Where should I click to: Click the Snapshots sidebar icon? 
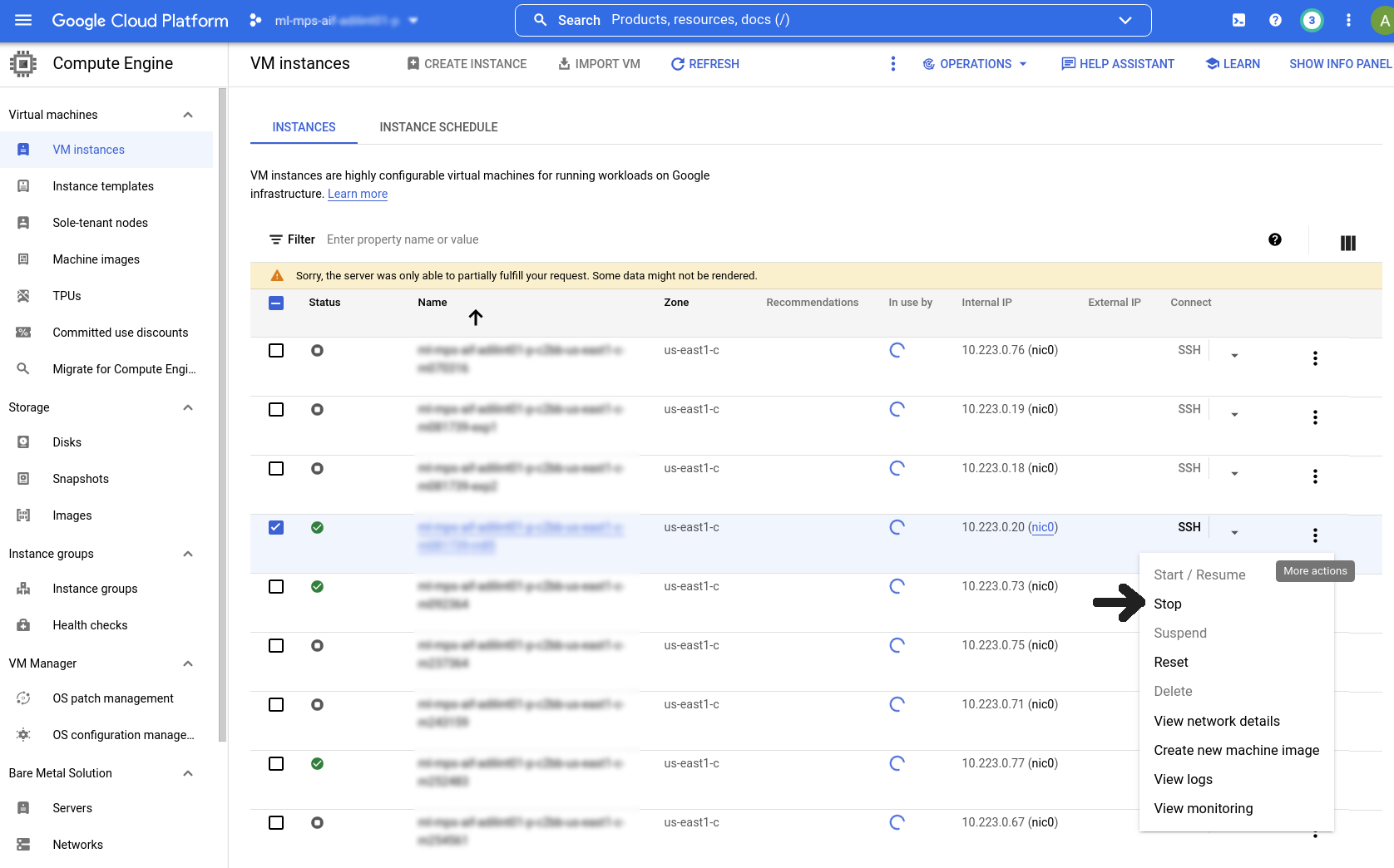click(x=23, y=479)
